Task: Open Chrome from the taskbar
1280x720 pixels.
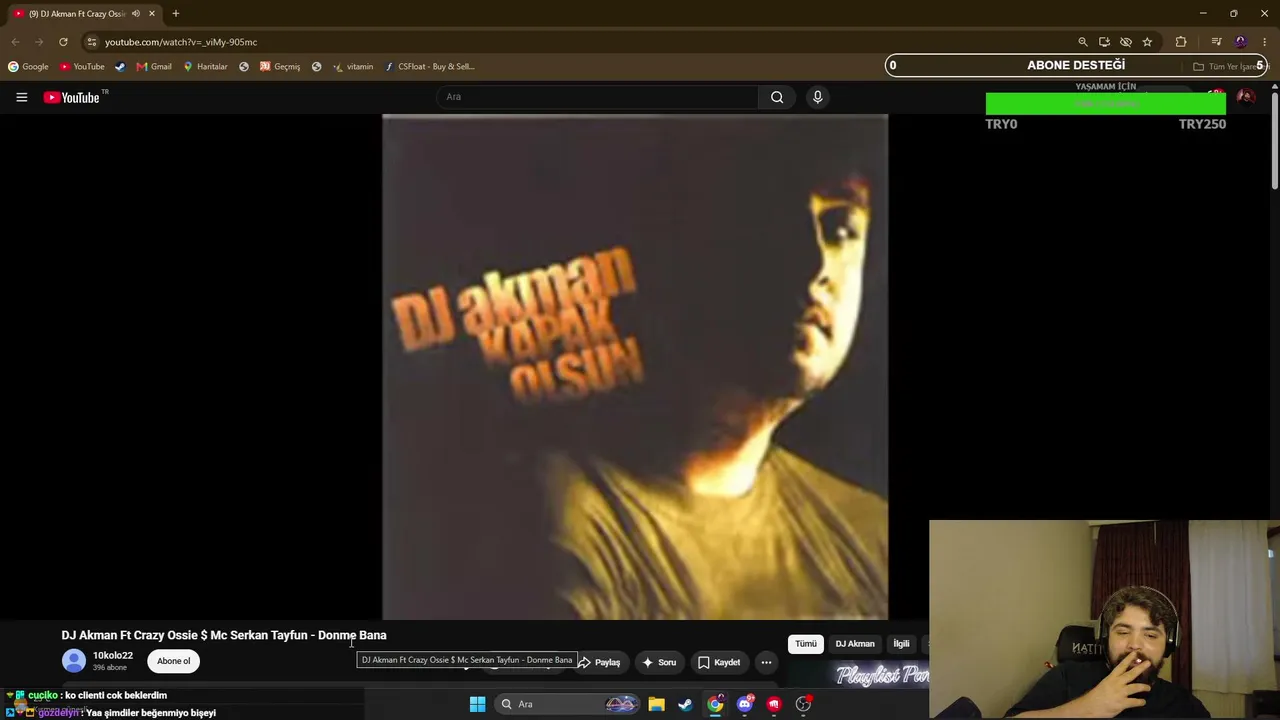Action: point(715,704)
